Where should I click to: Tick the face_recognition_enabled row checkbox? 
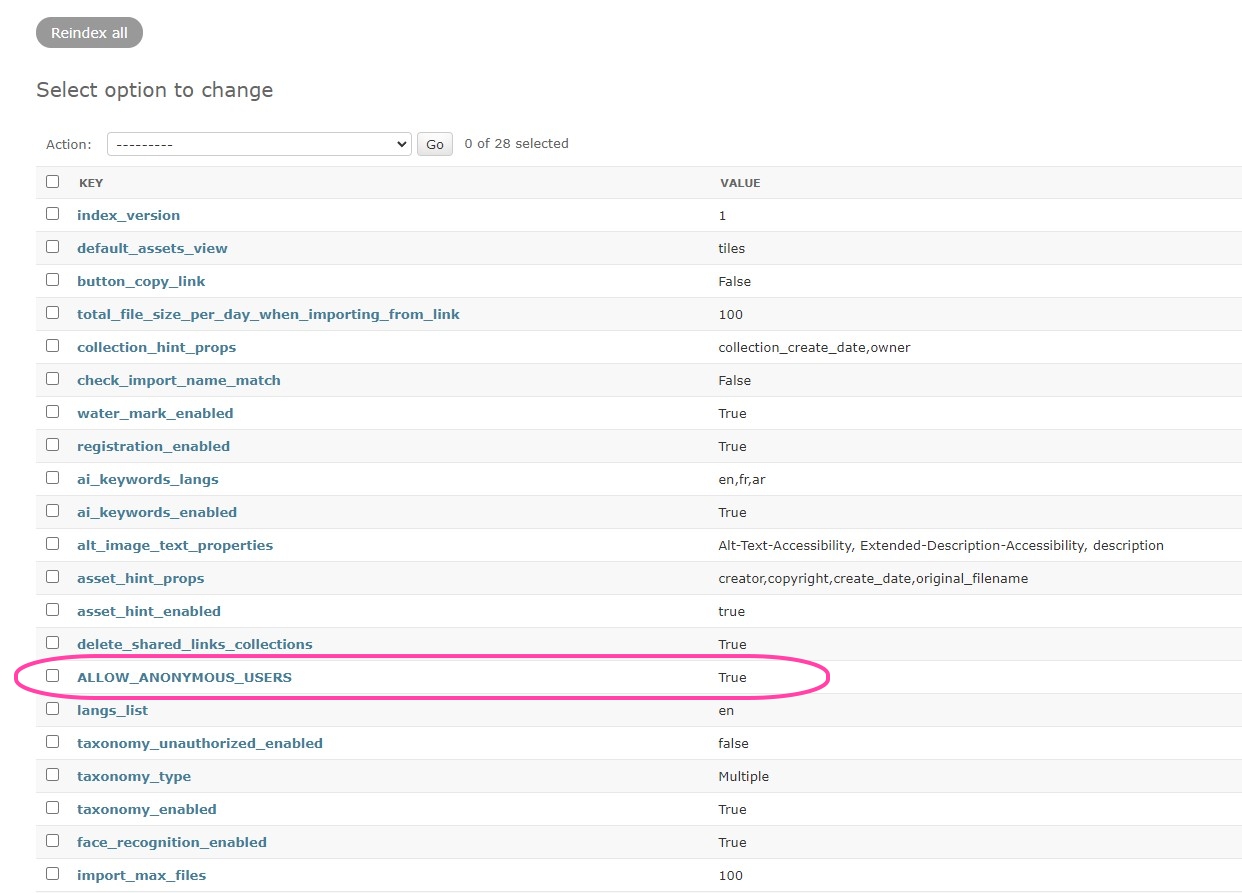[x=53, y=841]
